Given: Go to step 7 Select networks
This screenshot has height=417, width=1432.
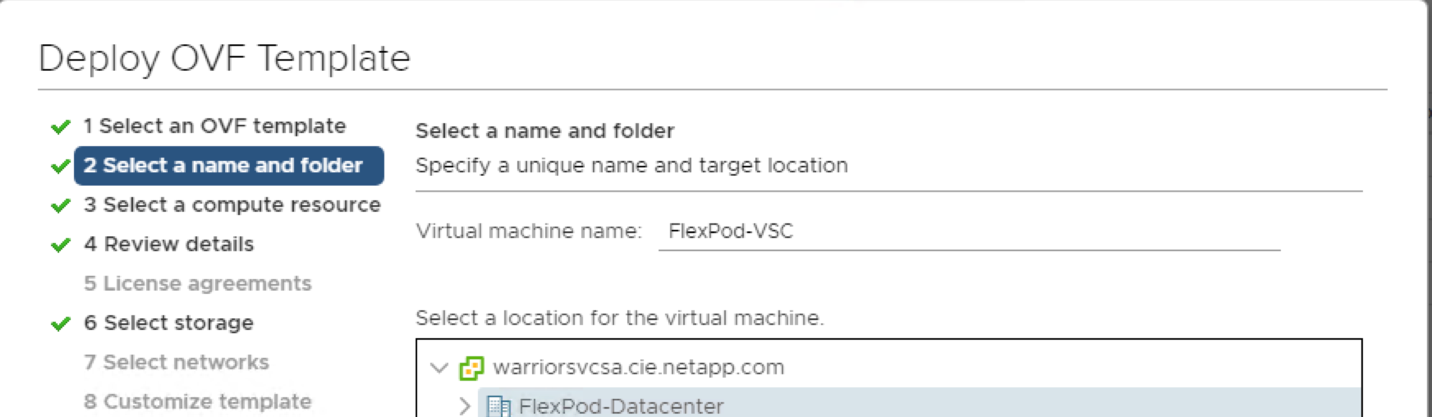Looking at the screenshot, I should point(176,362).
